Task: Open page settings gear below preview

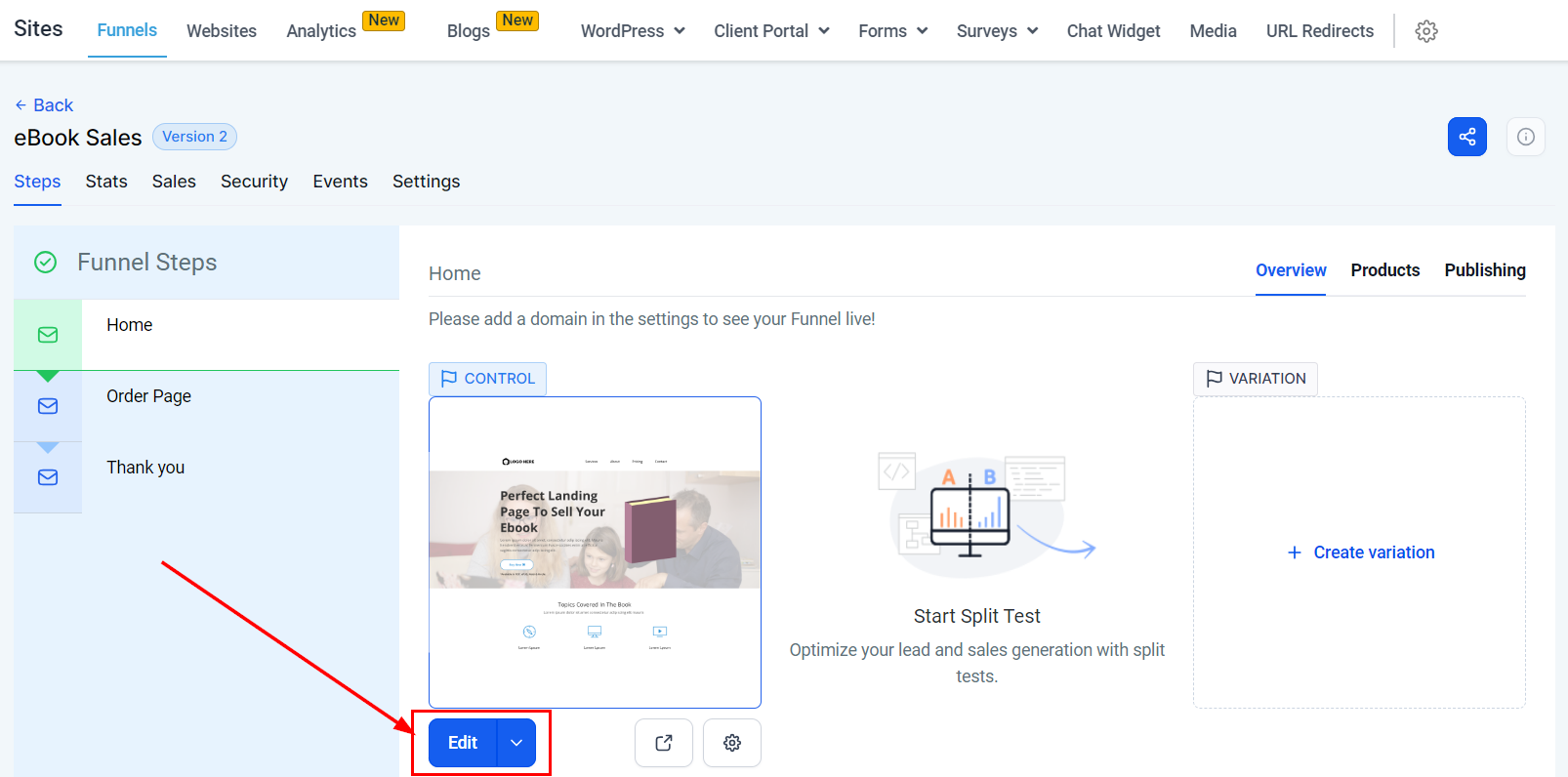Action: point(732,743)
